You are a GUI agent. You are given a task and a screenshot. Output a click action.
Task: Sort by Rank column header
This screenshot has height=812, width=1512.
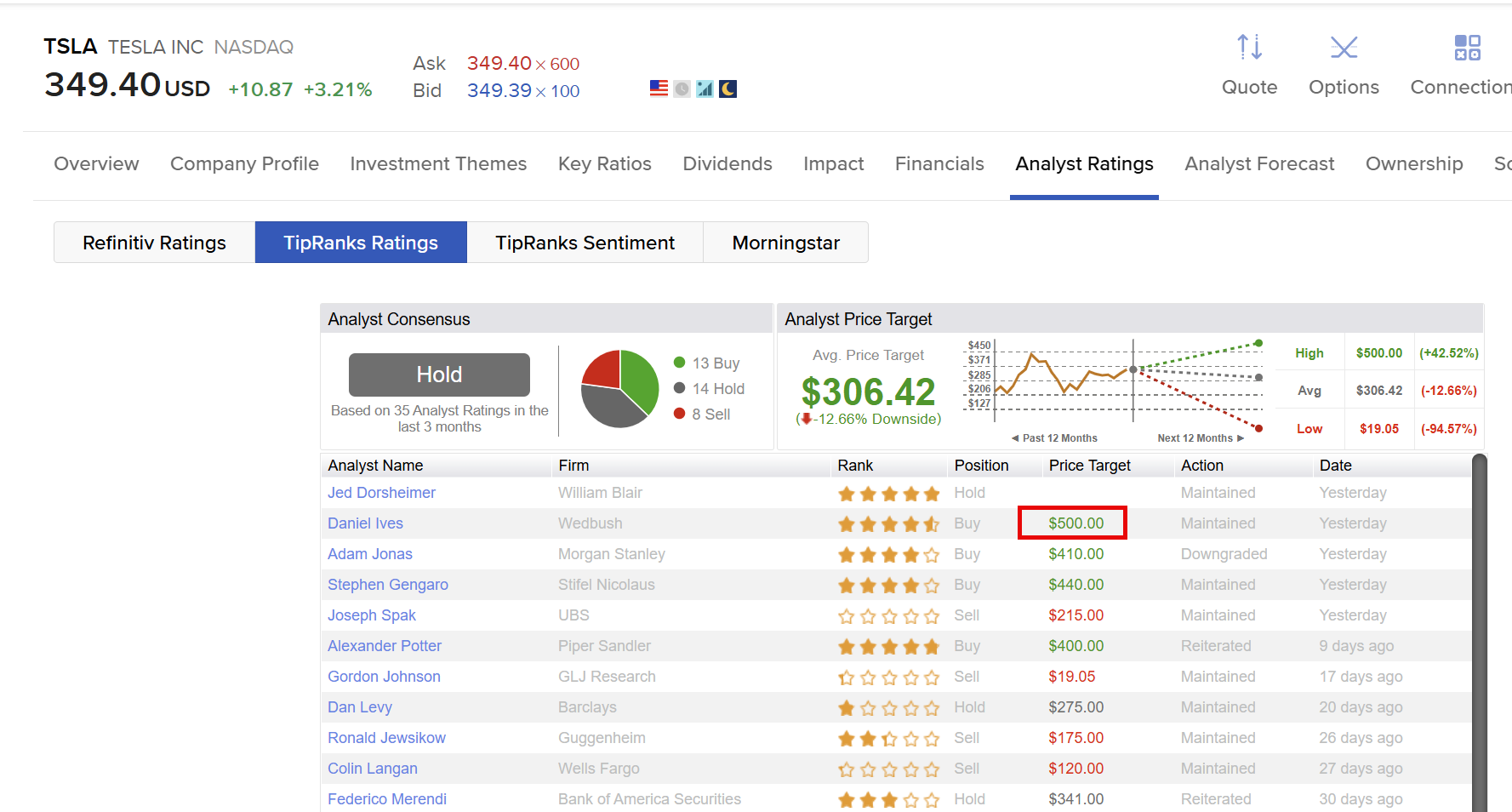point(855,466)
